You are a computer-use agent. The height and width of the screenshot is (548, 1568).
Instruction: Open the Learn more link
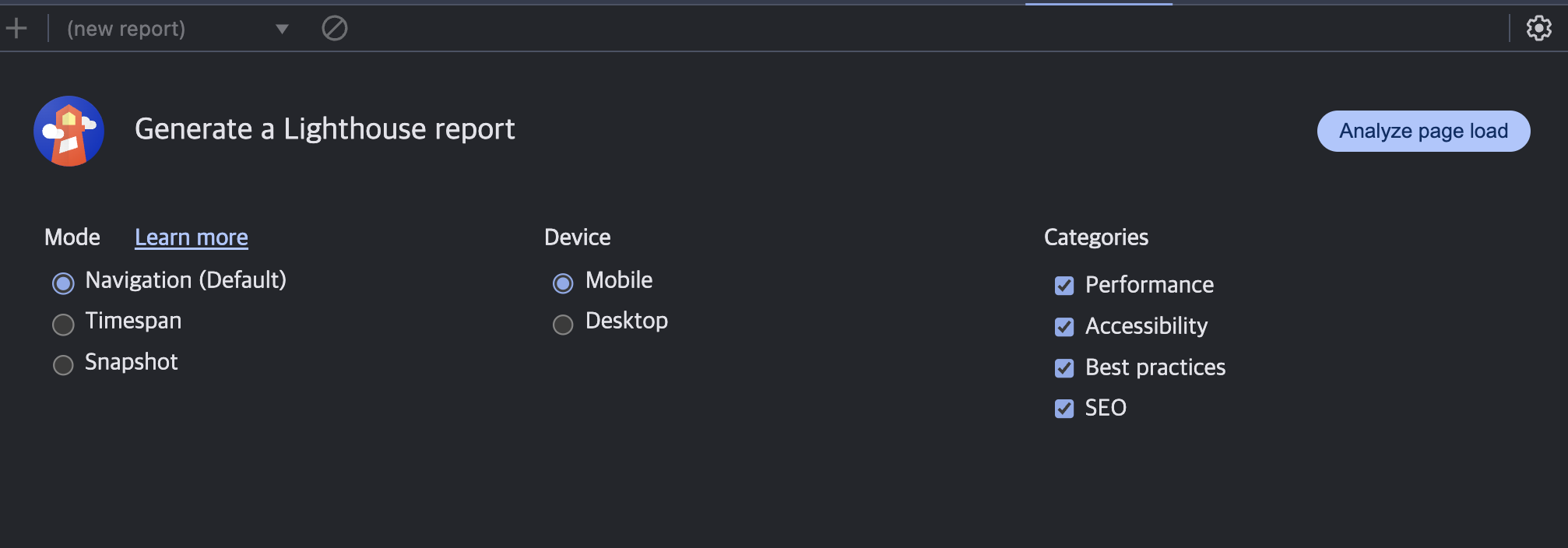click(x=192, y=237)
